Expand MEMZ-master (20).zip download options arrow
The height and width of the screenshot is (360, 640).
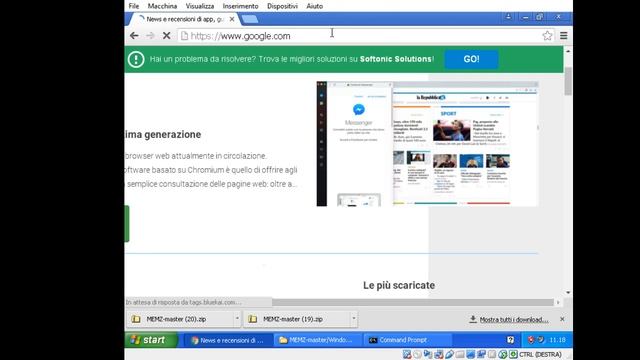pos(237,318)
